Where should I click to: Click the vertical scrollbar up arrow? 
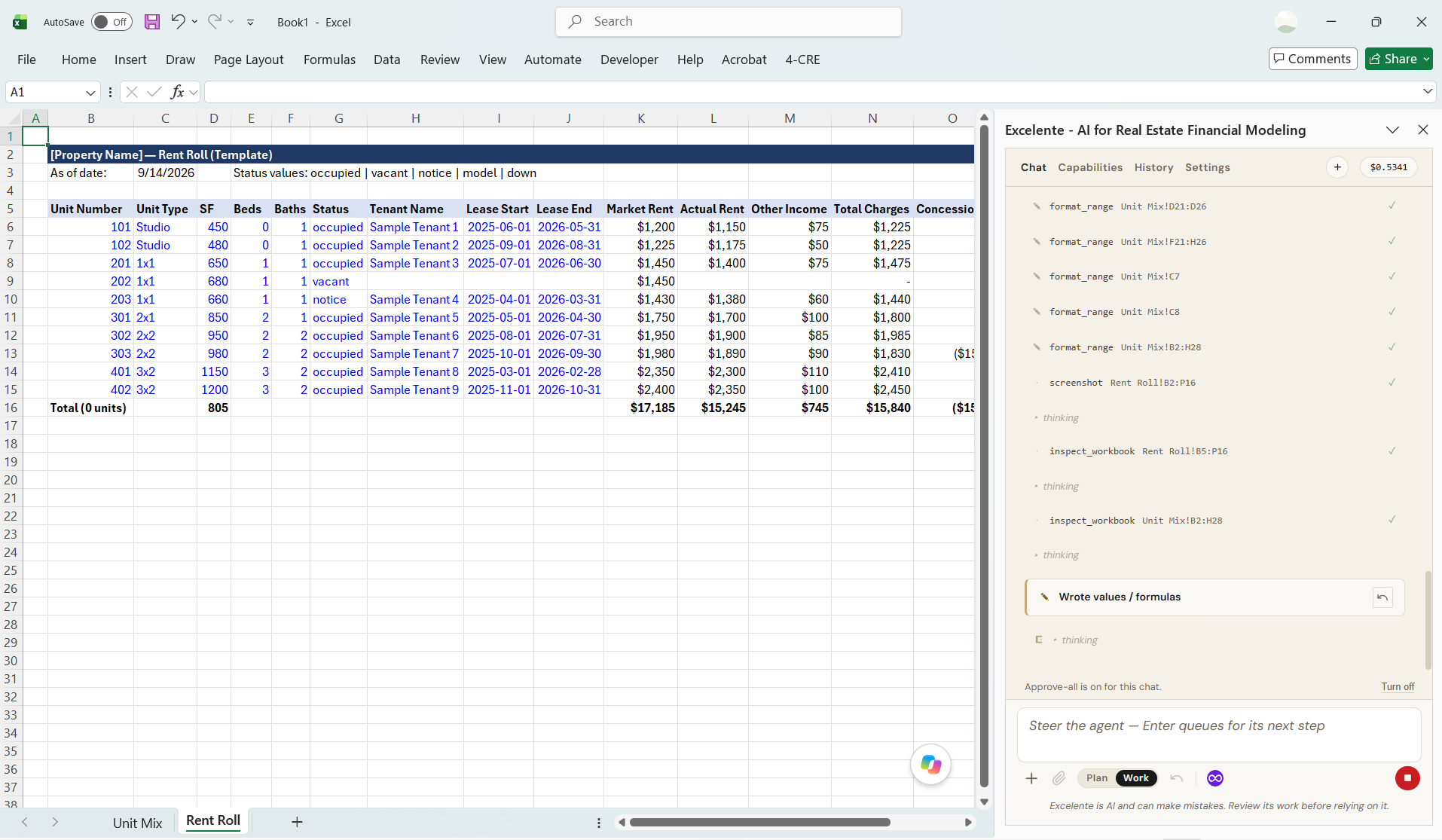point(984,118)
